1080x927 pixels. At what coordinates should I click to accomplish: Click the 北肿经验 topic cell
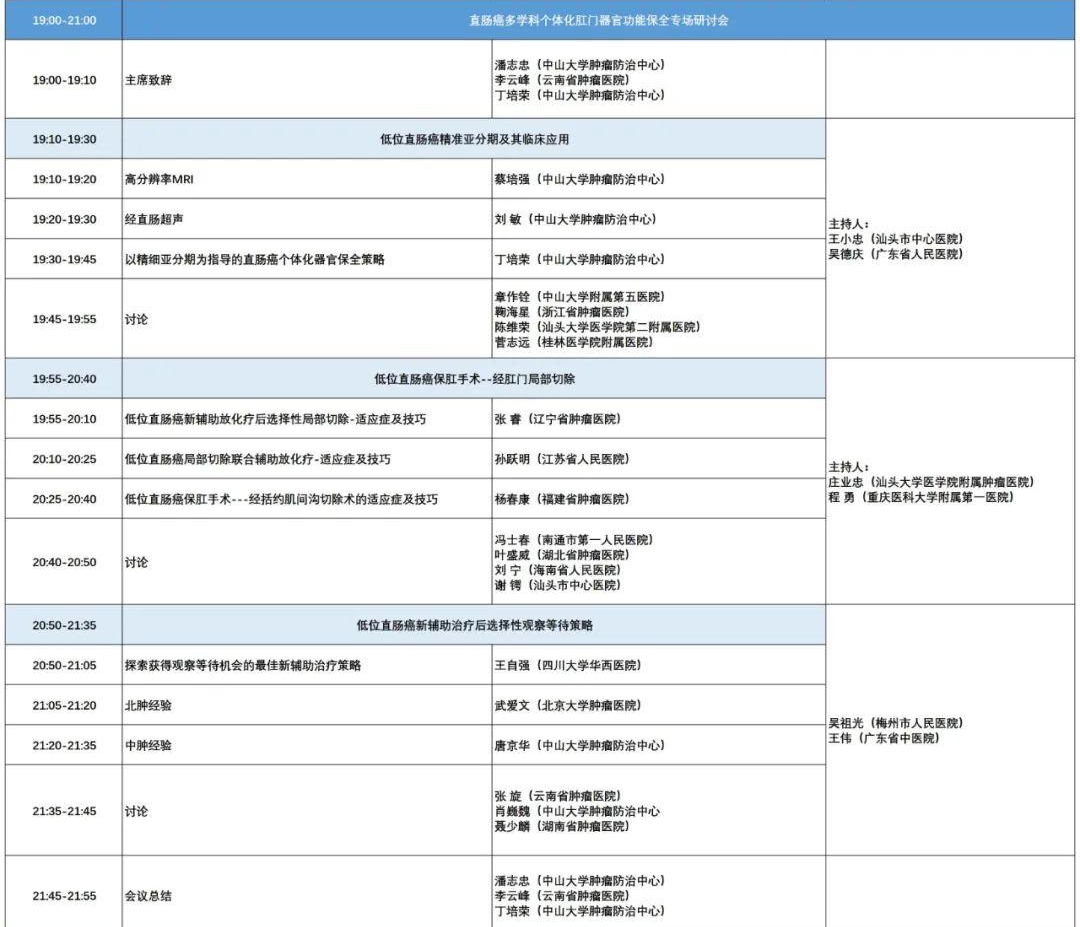coord(307,705)
